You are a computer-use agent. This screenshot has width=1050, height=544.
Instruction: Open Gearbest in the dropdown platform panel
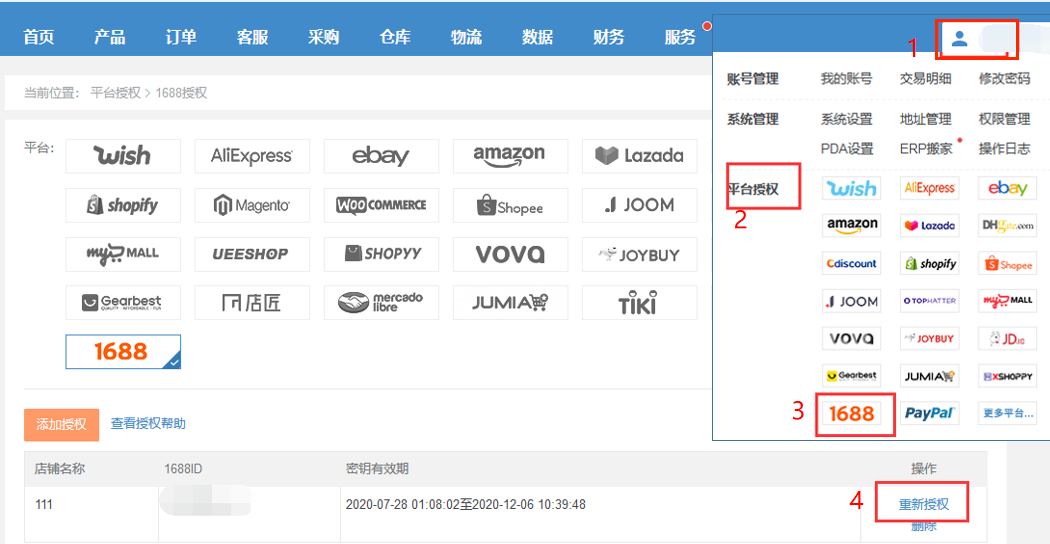tap(851, 376)
